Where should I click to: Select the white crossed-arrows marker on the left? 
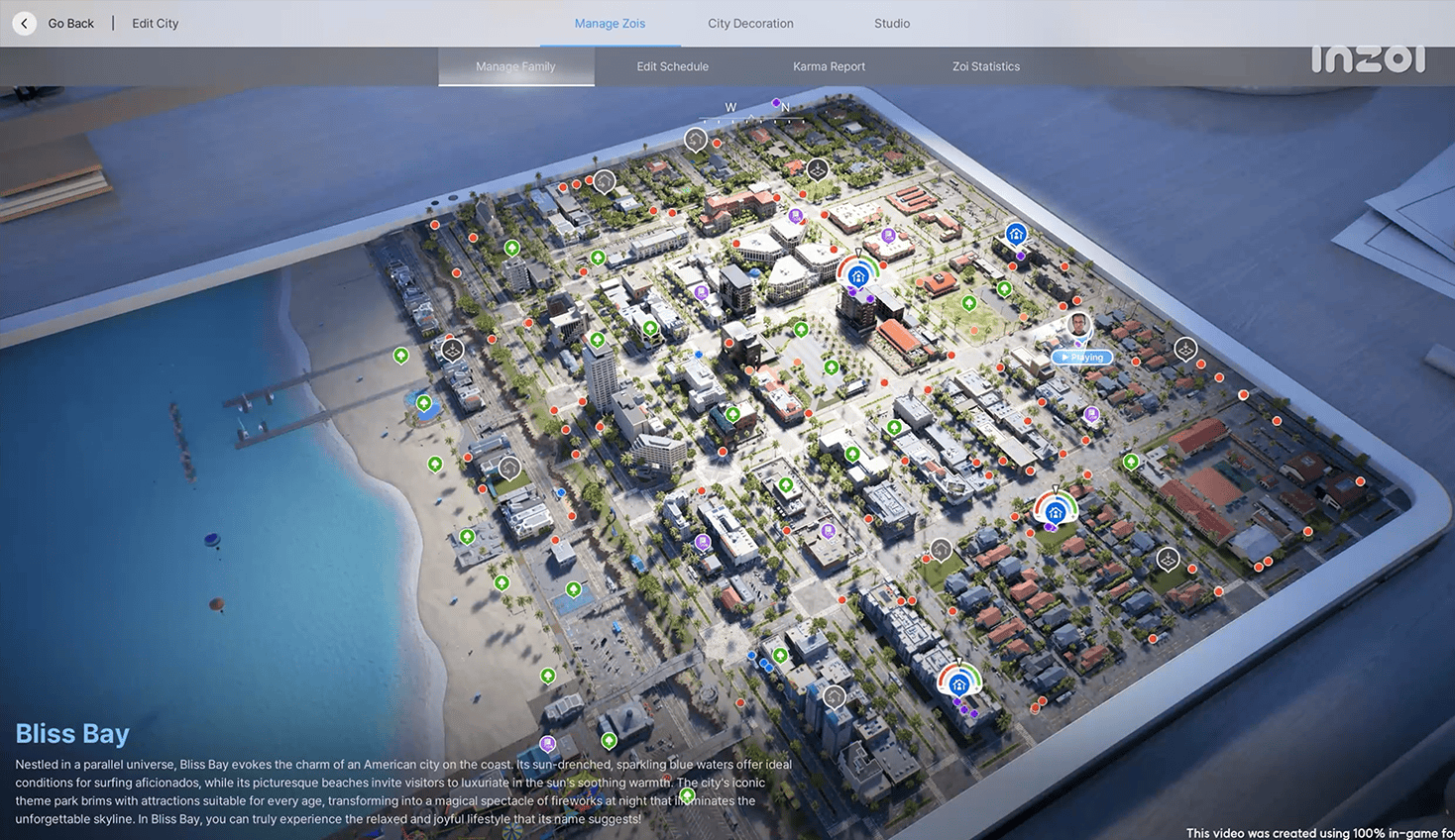pyautogui.click(x=451, y=349)
